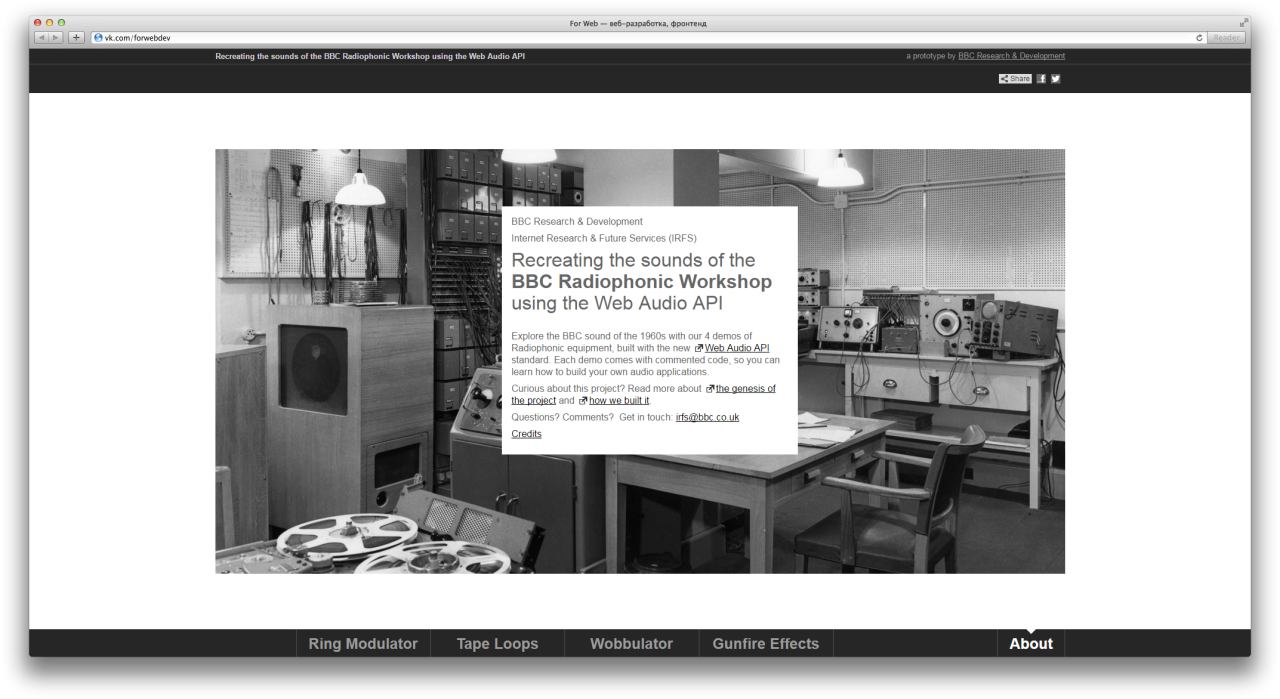Select the About tab

click(1031, 644)
